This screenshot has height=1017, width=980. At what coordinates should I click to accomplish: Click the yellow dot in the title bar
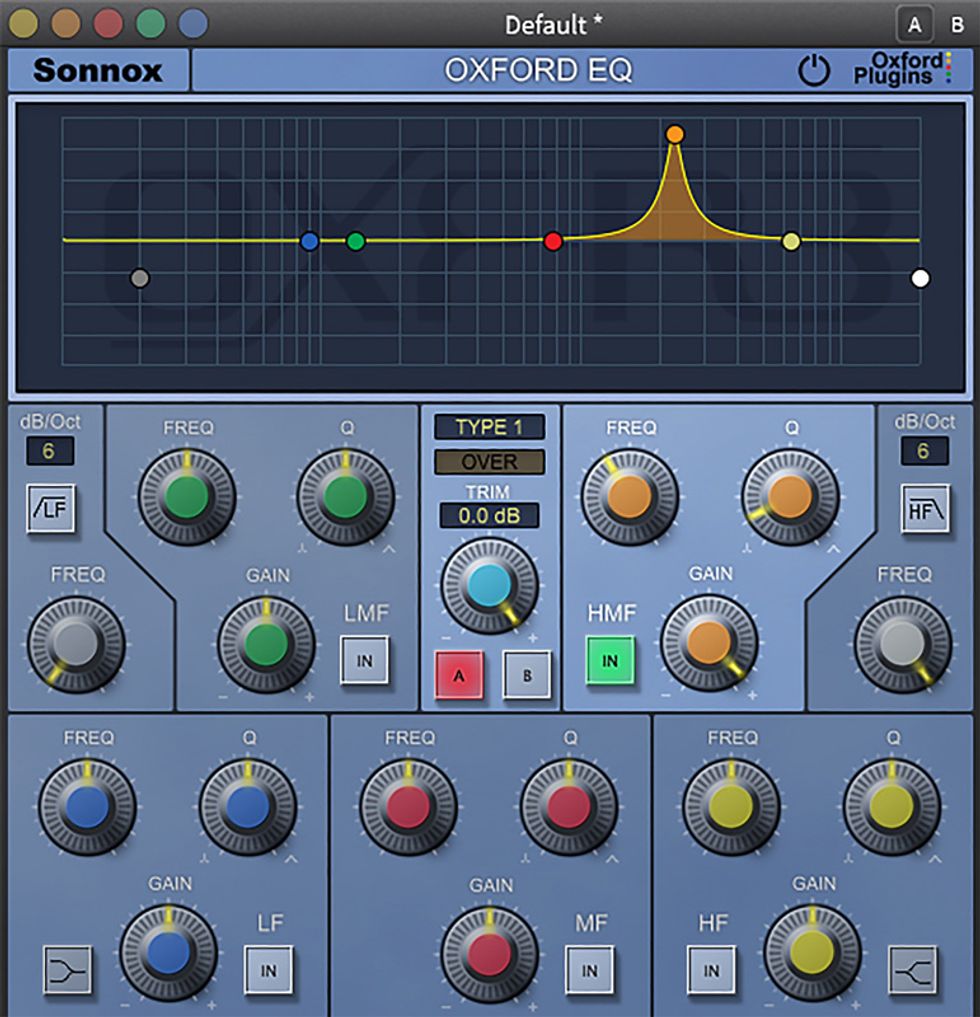point(24,24)
